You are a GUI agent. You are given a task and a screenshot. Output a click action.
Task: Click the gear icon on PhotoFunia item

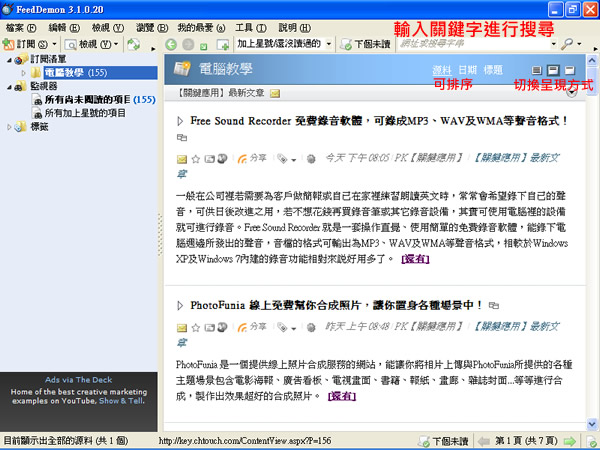tap(311, 328)
